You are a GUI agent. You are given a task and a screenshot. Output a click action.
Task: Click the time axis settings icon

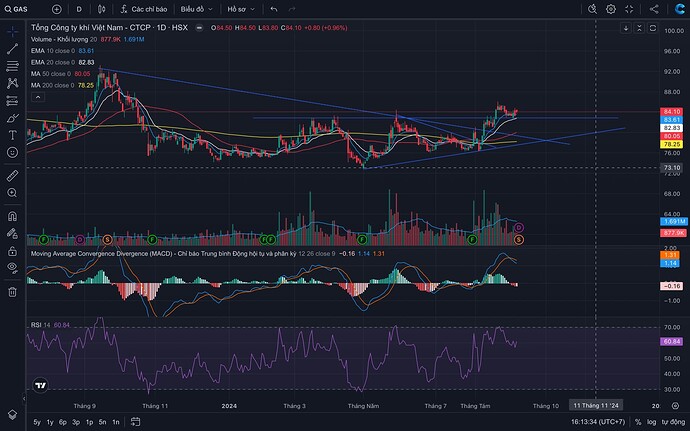pos(675,406)
